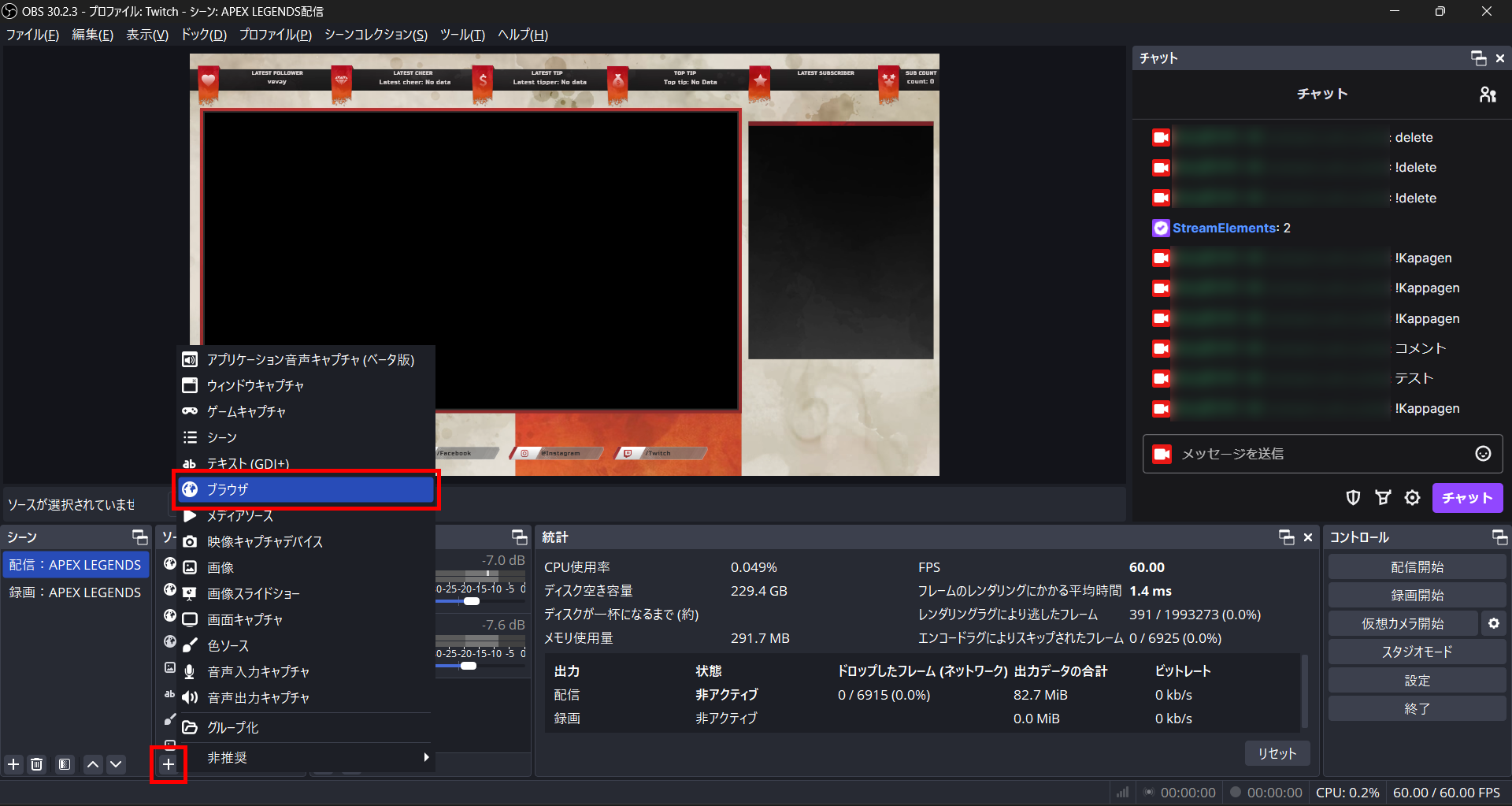This screenshot has width=1512, height=806.
Task: Open the ヘルプ(H) menu
Action: tap(523, 35)
